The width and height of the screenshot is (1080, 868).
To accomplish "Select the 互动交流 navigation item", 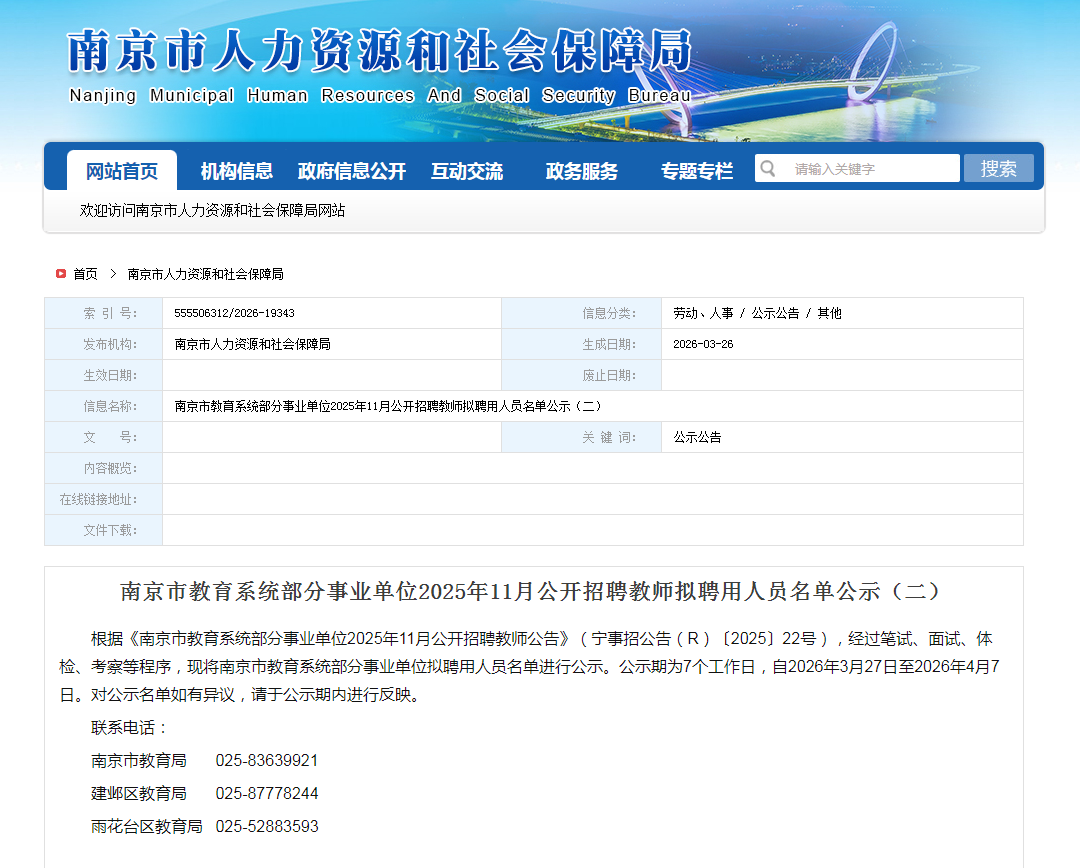I will (x=467, y=171).
